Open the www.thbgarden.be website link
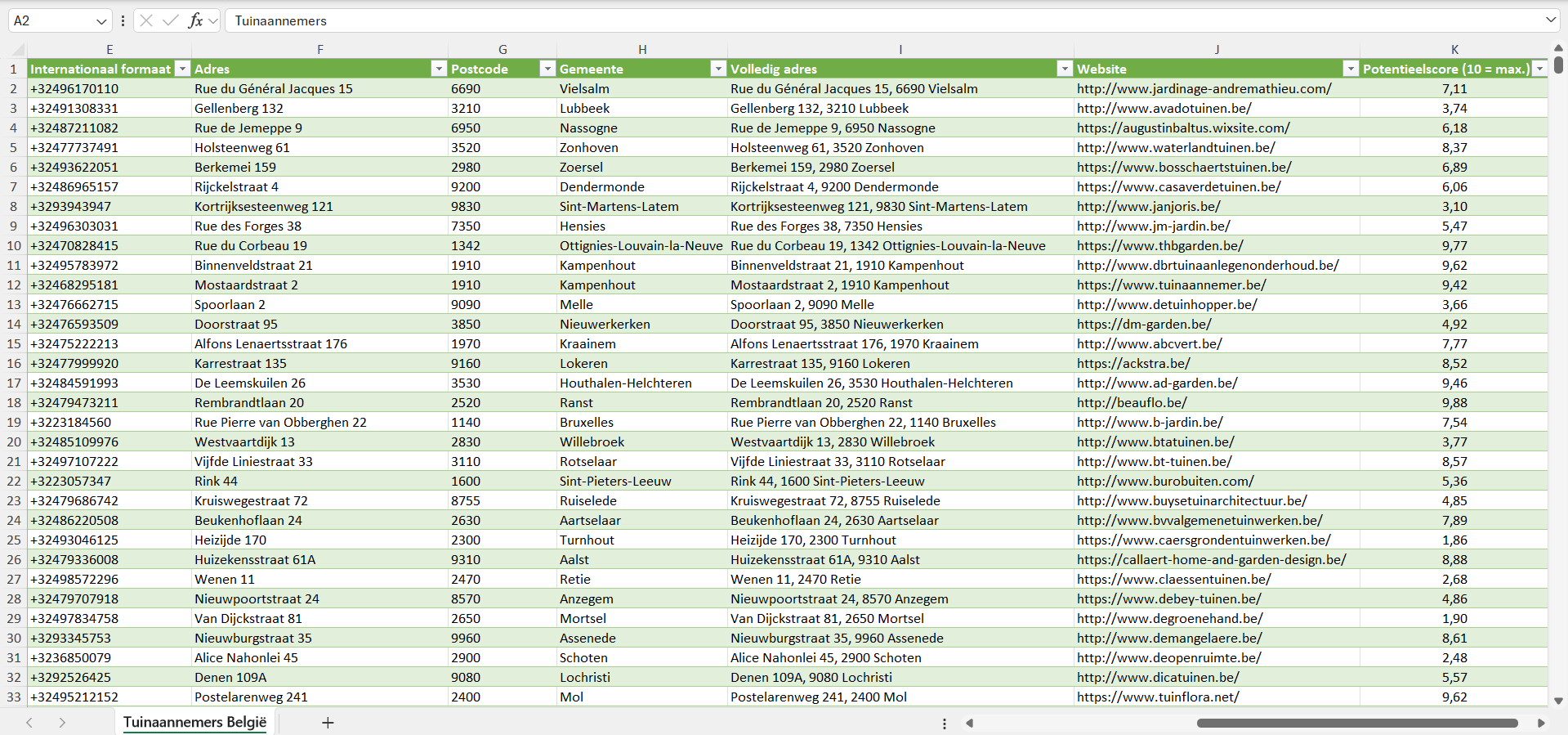This screenshot has height=735, width=1568. pyautogui.click(x=1159, y=245)
